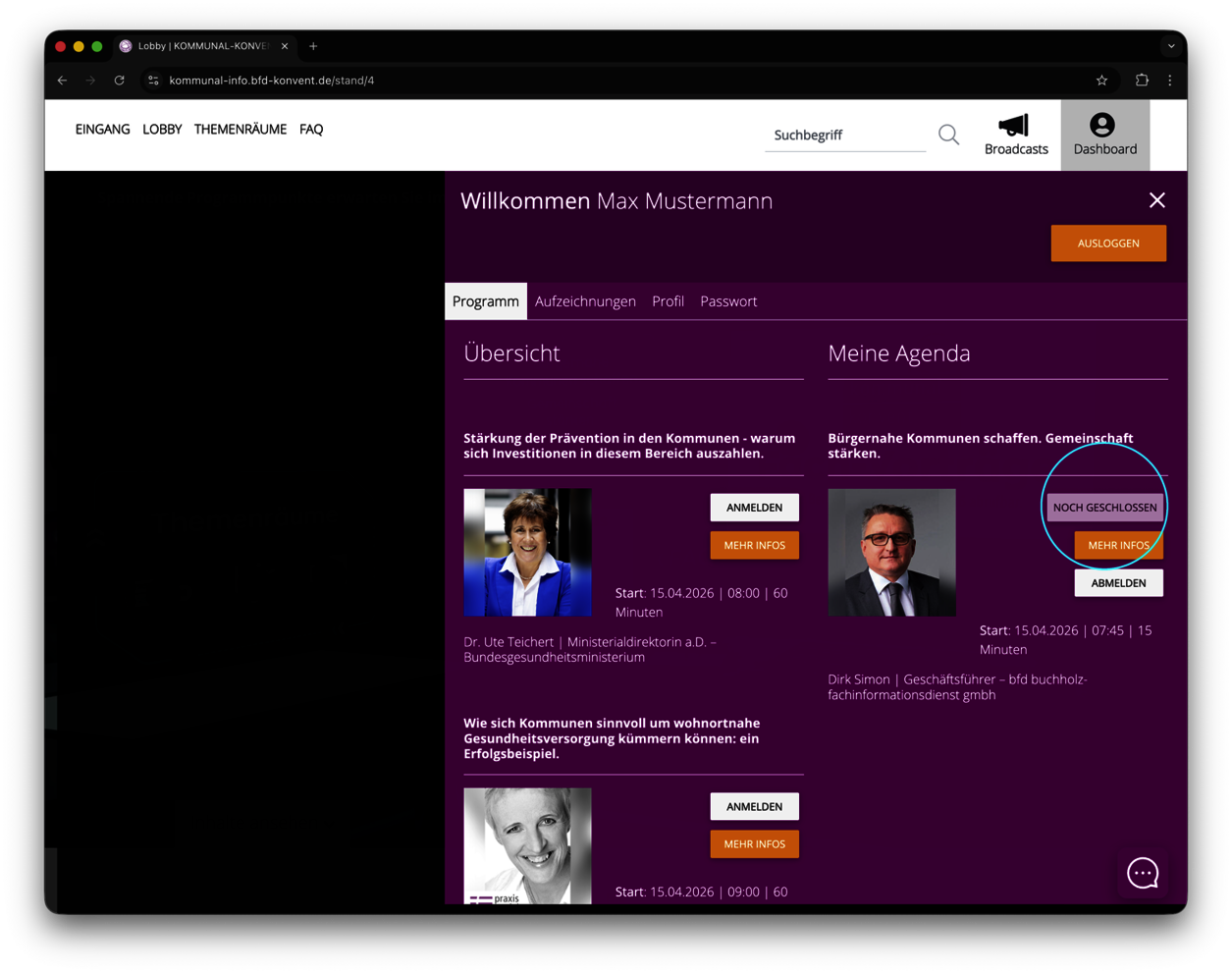Viewport: 1232px width, 974px height.
Task: Open FAQ menu item
Action: coord(311,130)
